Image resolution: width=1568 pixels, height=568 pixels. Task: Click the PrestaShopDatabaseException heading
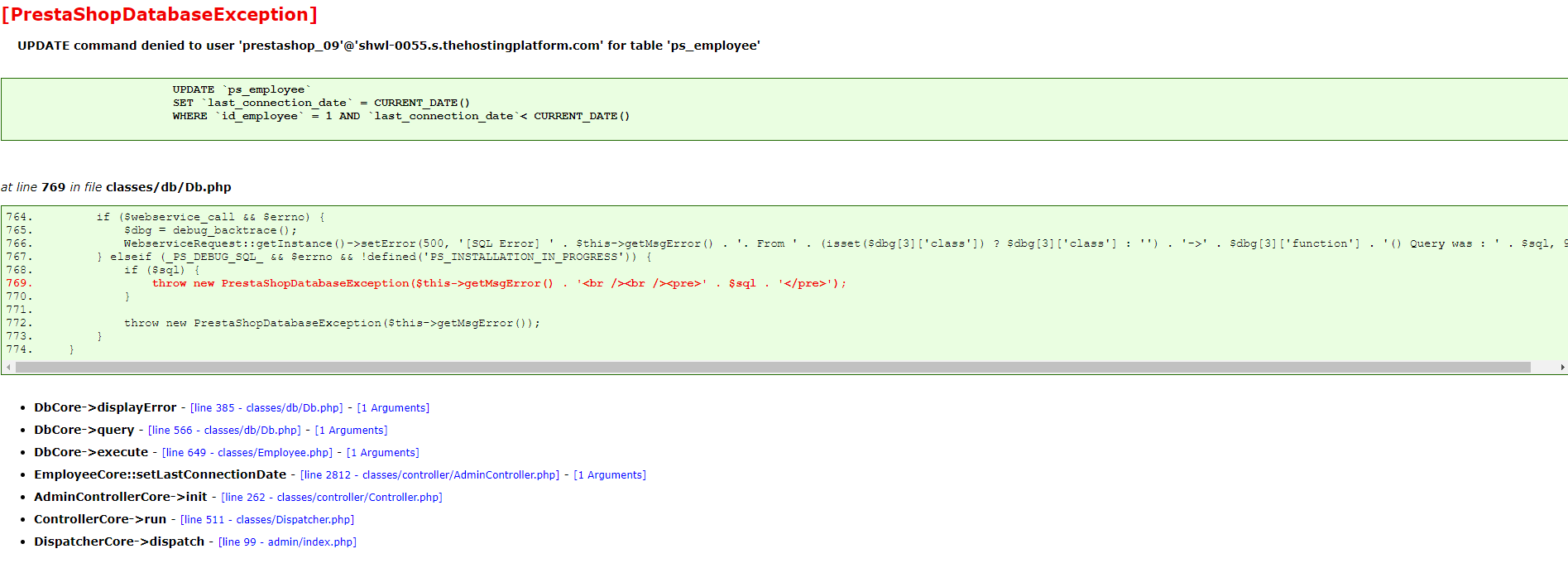pos(159,15)
